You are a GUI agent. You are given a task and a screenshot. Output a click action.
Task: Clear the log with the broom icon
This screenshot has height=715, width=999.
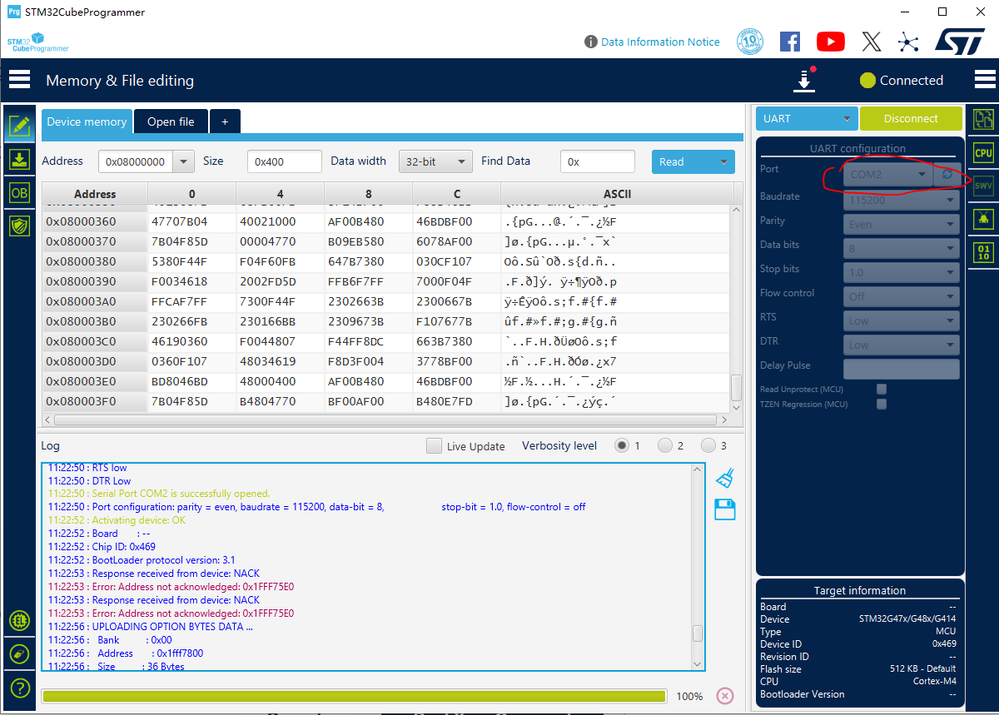point(725,478)
